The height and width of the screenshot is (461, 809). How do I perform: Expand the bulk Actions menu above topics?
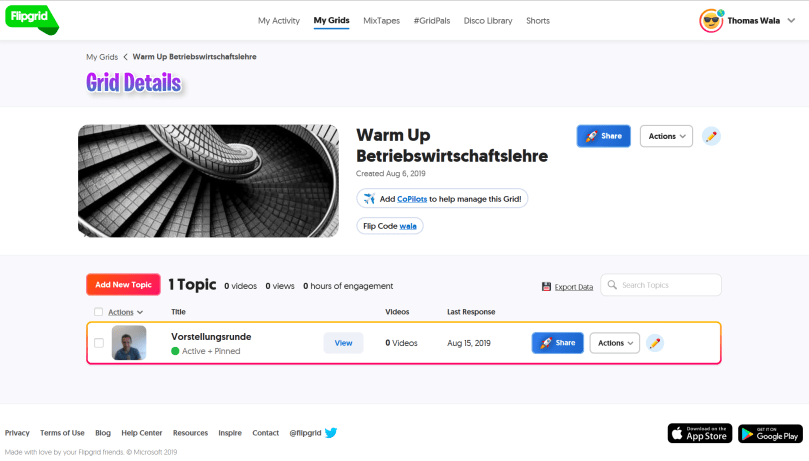click(x=125, y=312)
